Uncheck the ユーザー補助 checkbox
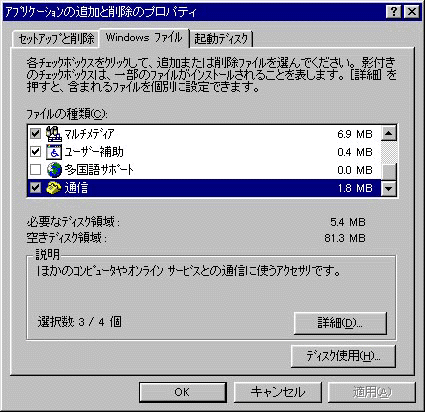 [35, 152]
